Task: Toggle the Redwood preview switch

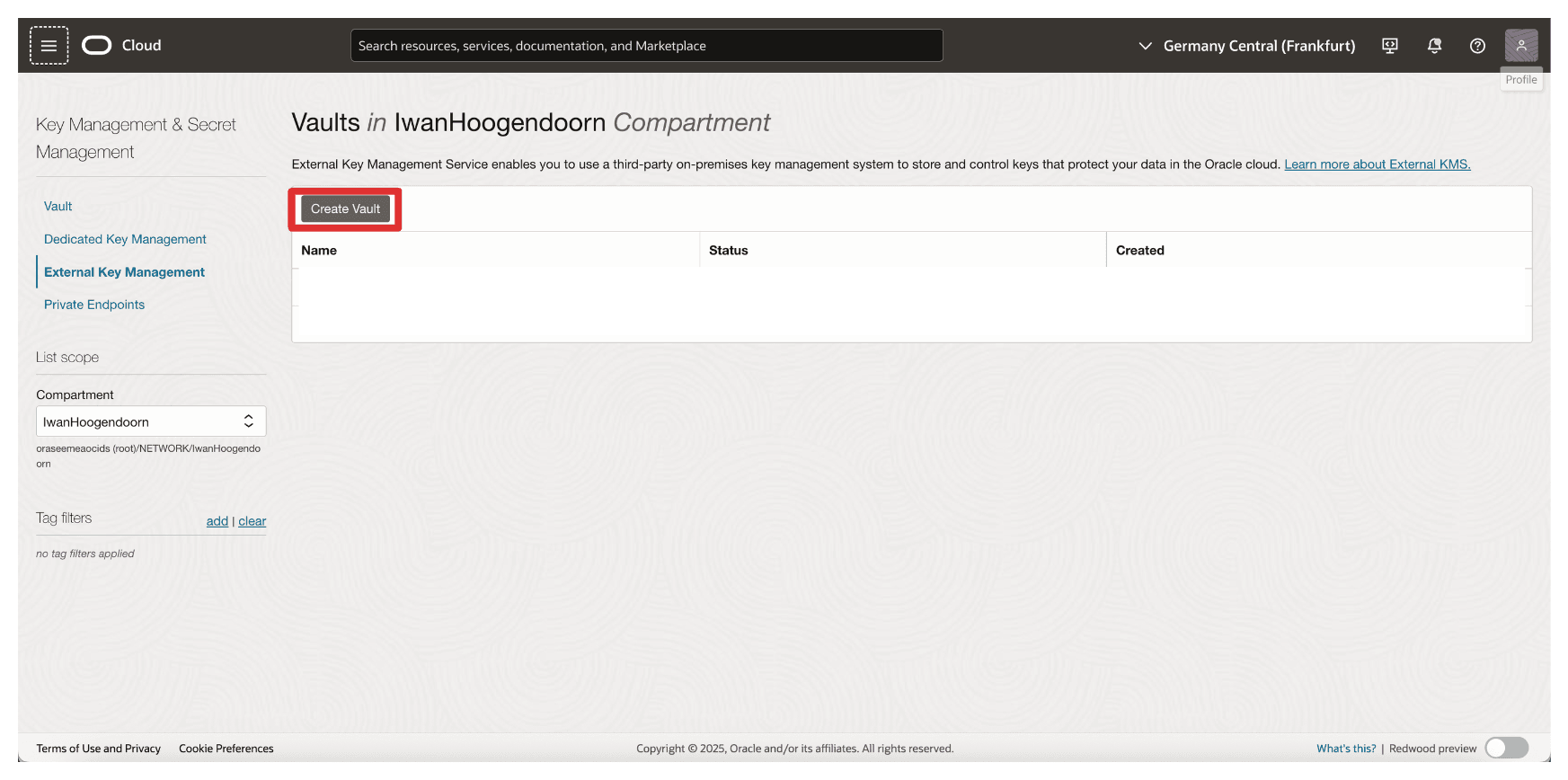Action: (1507, 748)
